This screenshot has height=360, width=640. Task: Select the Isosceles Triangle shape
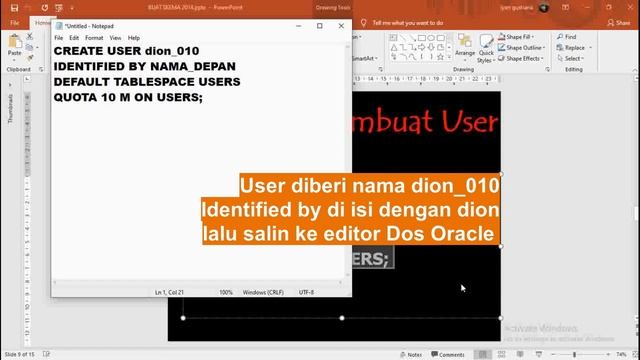[393, 48]
